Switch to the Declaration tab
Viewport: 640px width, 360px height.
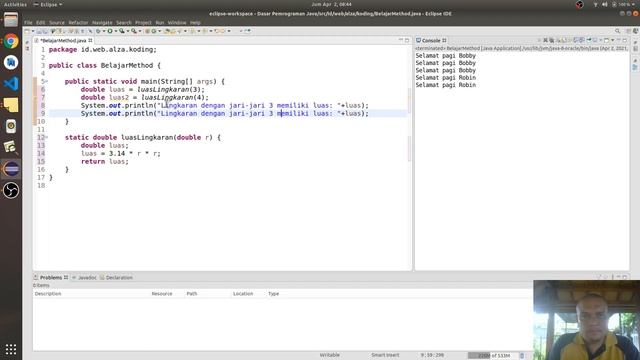[x=116, y=278]
